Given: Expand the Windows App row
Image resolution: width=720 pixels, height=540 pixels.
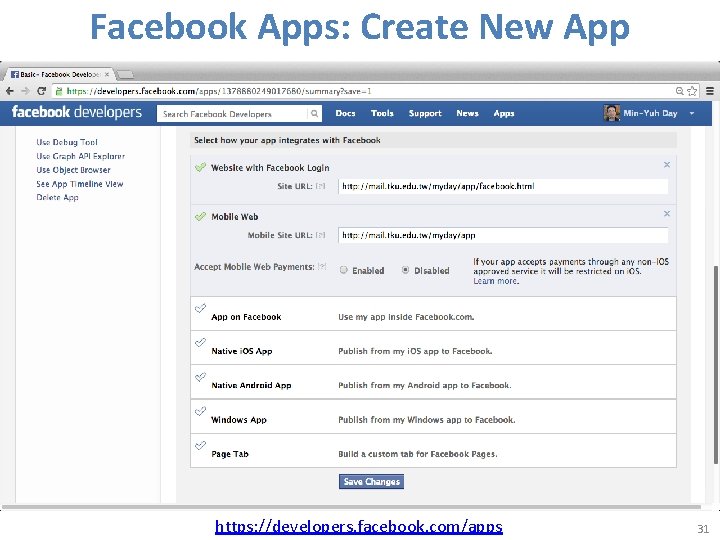Looking at the screenshot, I should tap(433, 416).
